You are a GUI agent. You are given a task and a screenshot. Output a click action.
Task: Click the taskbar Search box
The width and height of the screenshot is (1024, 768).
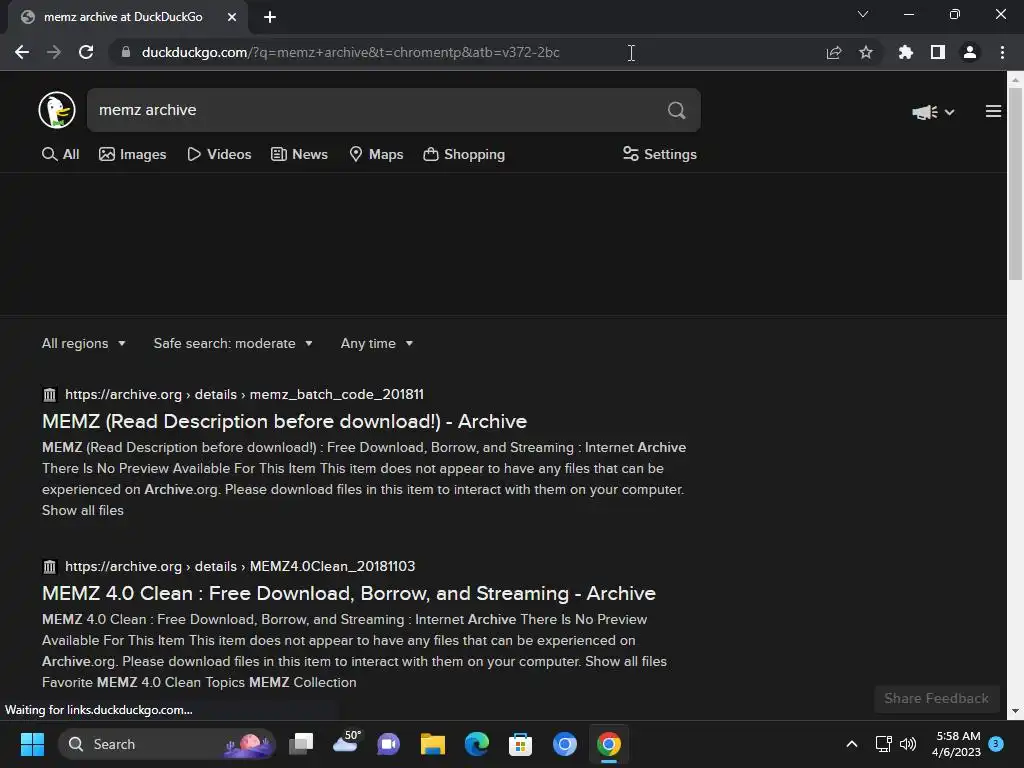[x=167, y=744]
